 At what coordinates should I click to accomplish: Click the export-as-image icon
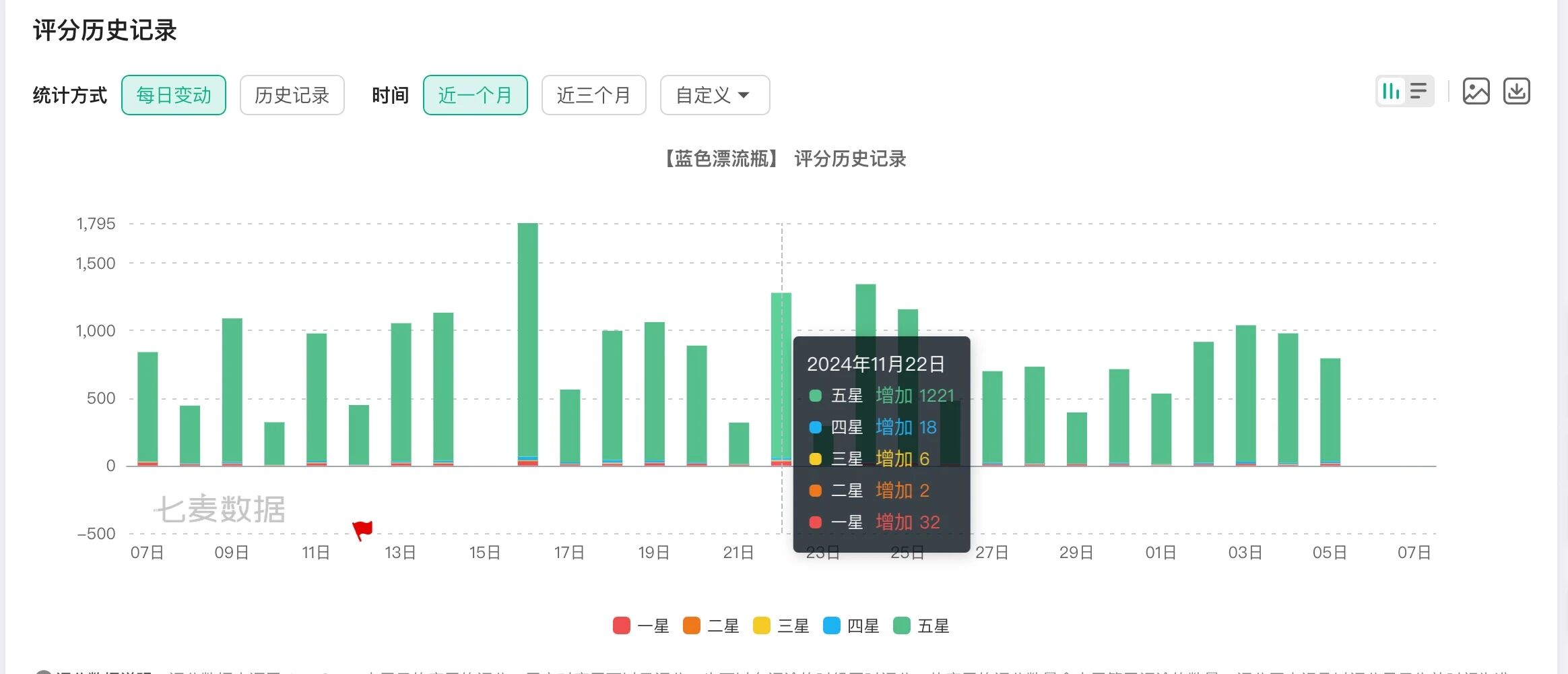[x=1476, y=91]
